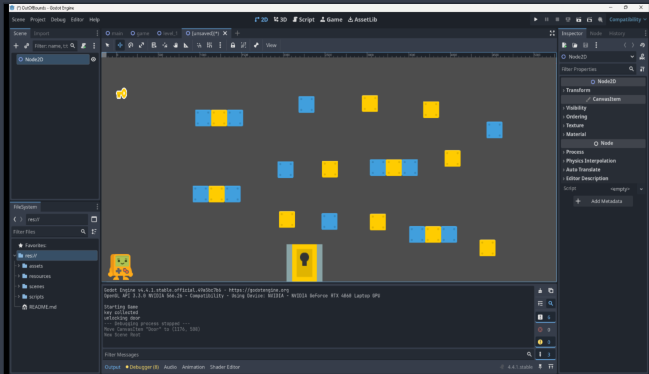The width and height of the screenshot is (649, 374).
Task: Lock the selected node
Action: (233, 45)
